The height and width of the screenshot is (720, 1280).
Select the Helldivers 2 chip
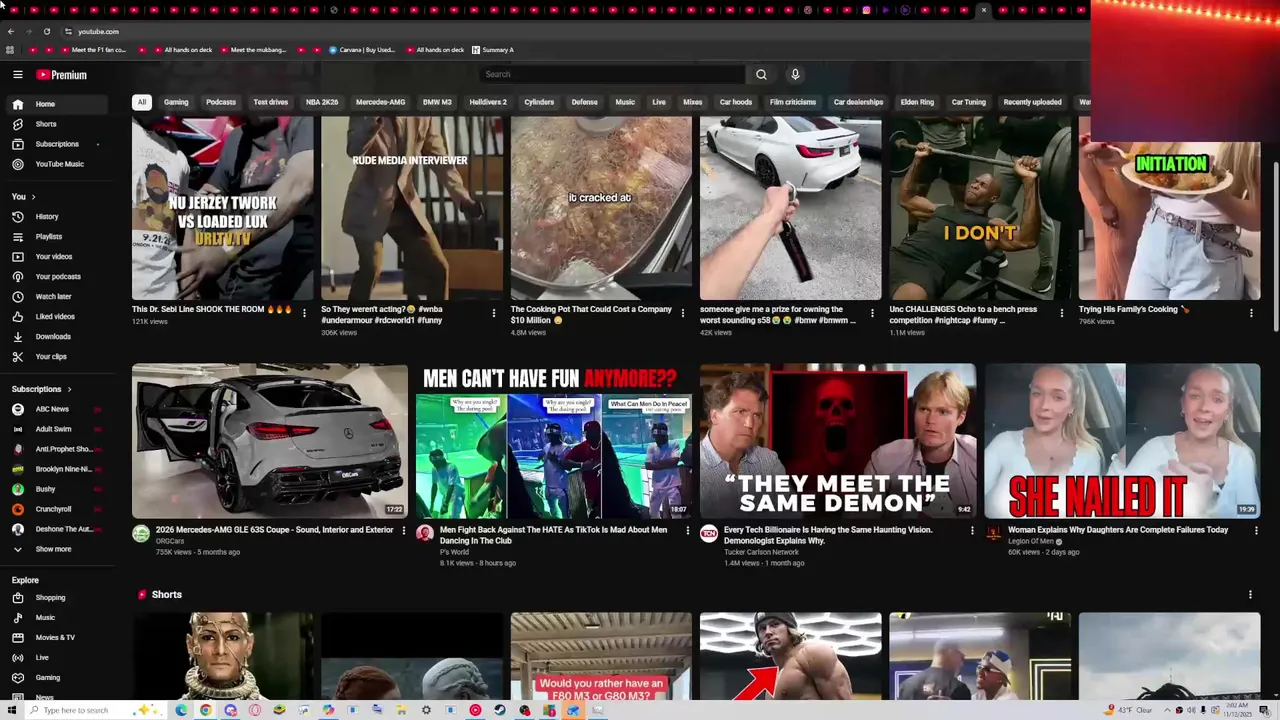488,102
